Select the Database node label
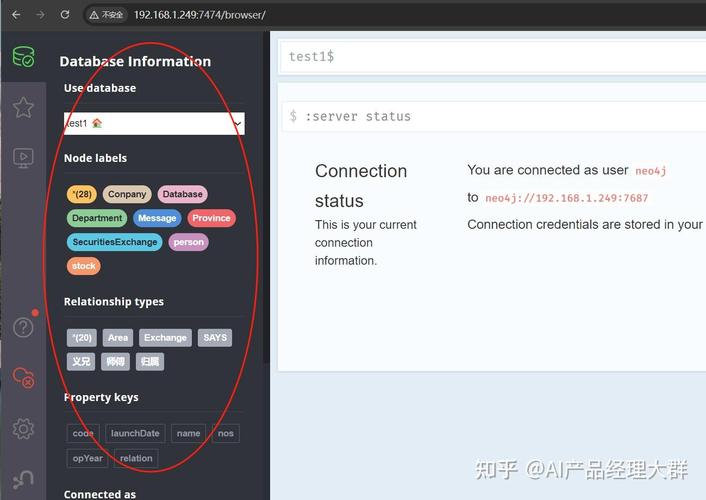 coord(182,194)
